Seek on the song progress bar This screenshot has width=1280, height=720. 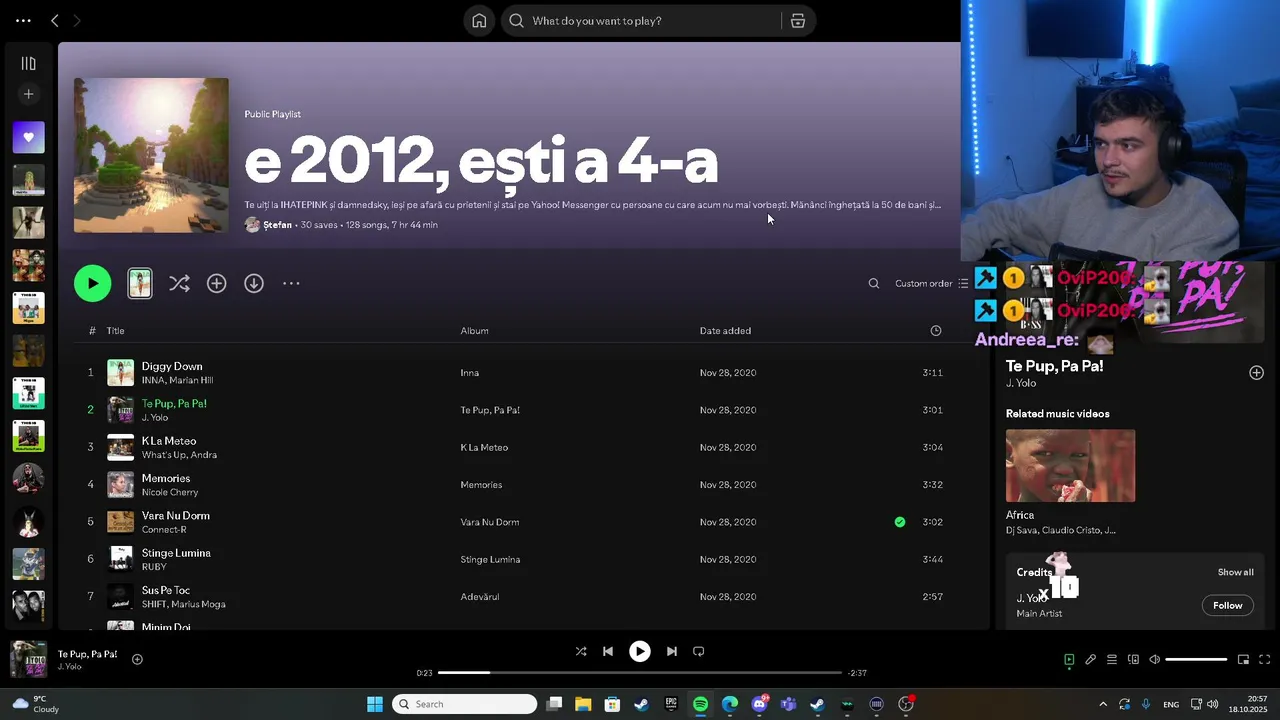(x=640, y=673)
